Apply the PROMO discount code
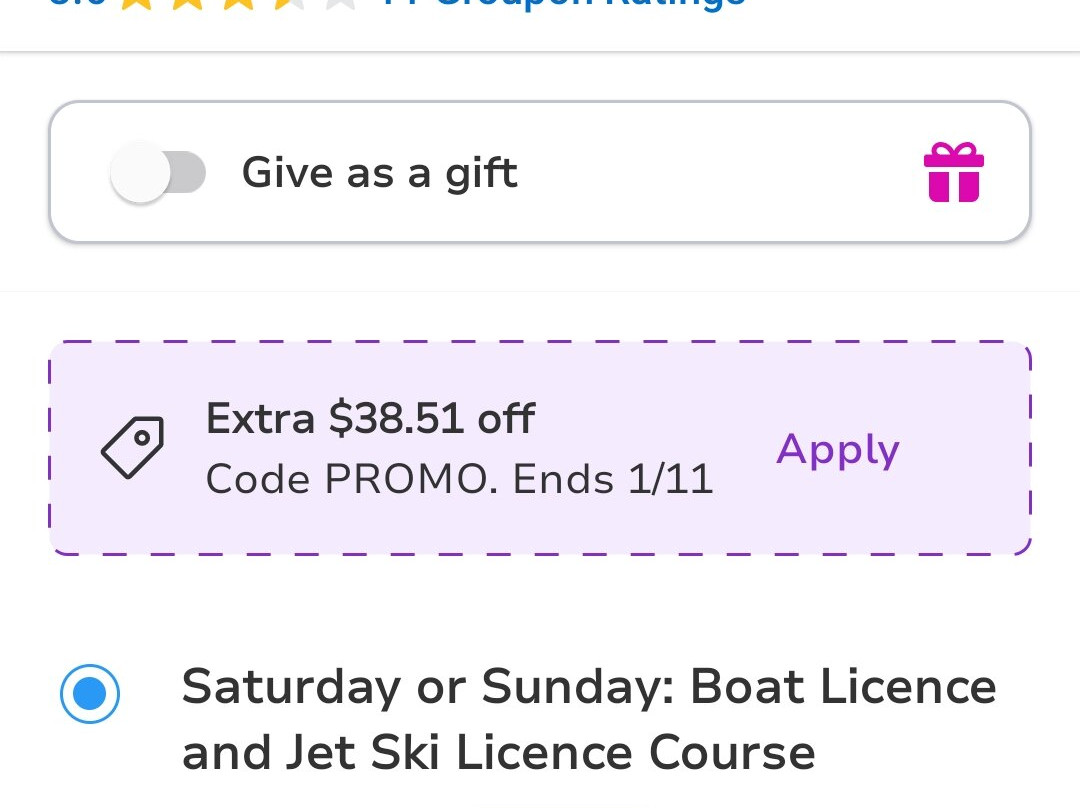The image size is (1080, 808). (837, 449)
